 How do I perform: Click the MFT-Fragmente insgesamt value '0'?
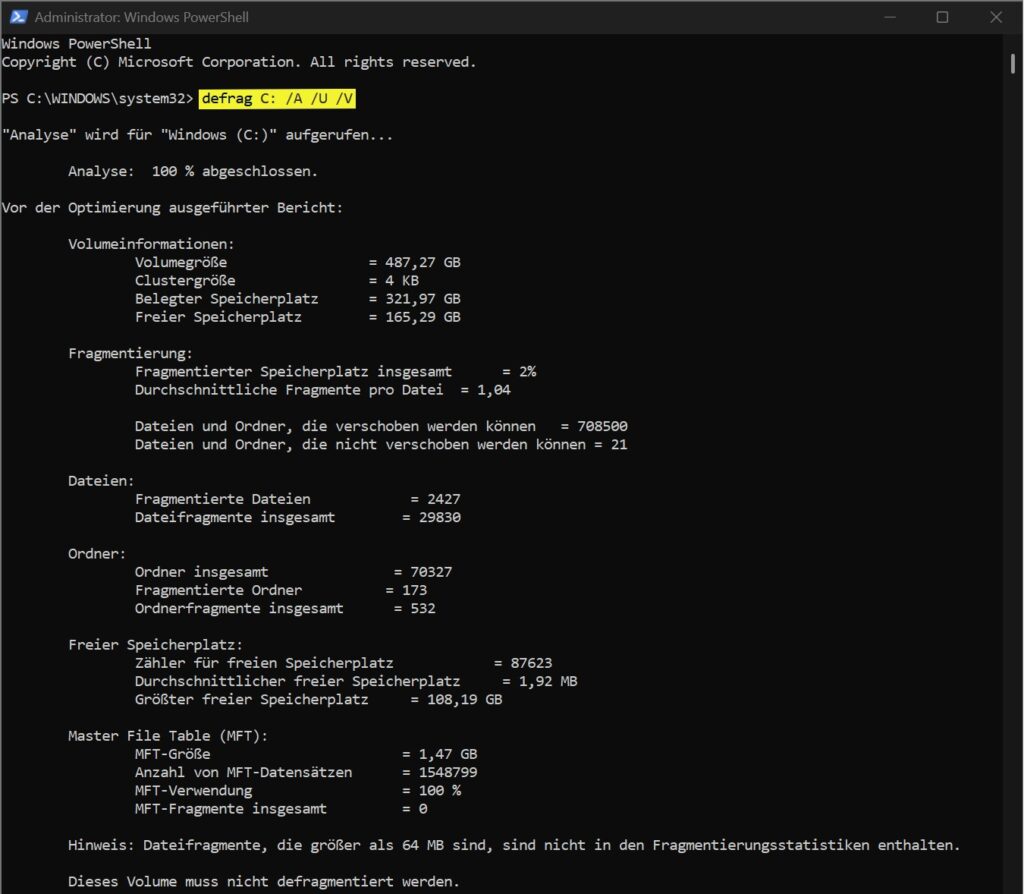(x=423, y=809)
